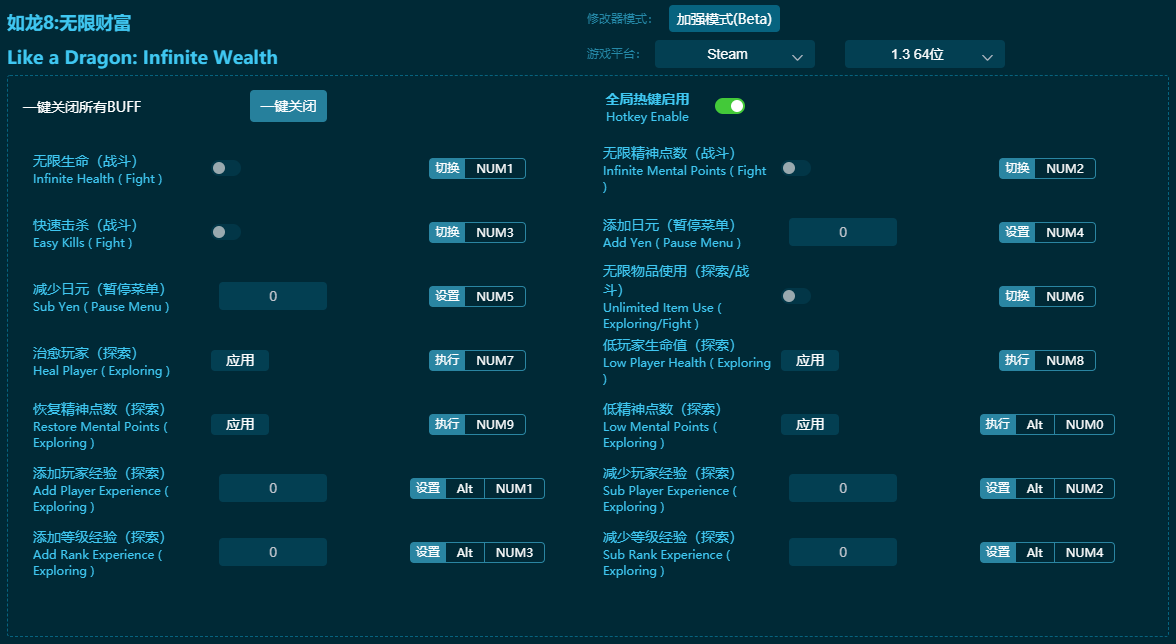Screen dimensions: 1176x644
Task: Click 应用 for Restore Mental Points
Action: (x=240, y=424)
